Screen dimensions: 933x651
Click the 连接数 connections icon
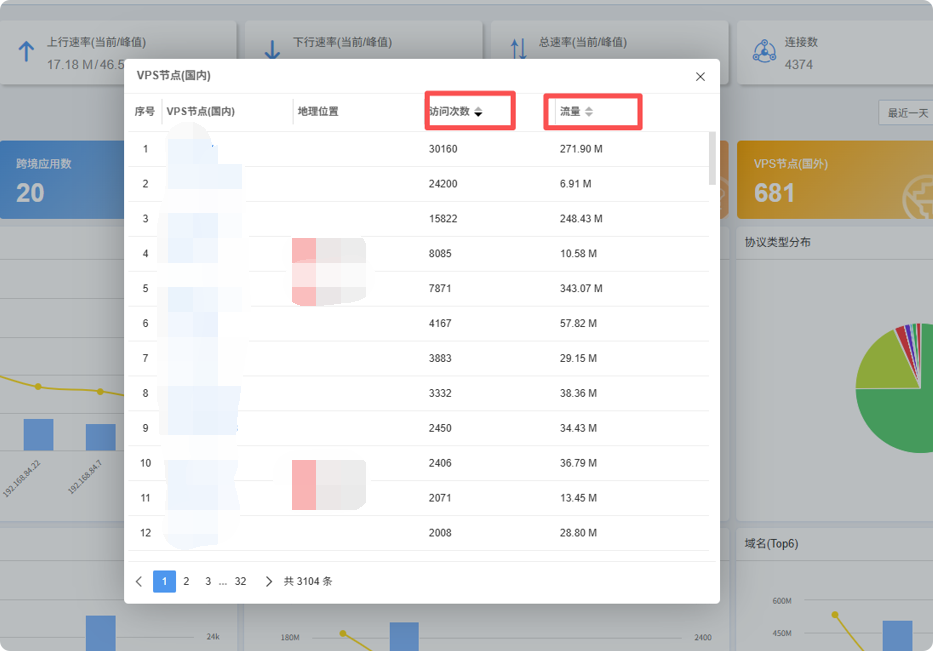(x=764, y=52)
